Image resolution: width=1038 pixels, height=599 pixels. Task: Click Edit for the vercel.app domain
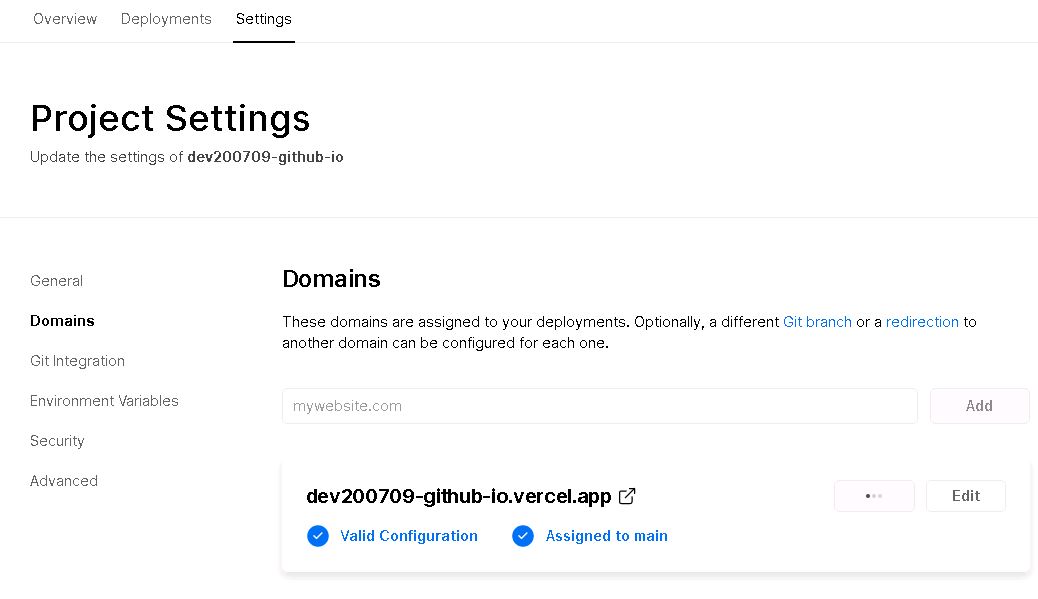[x=965, y=496]
